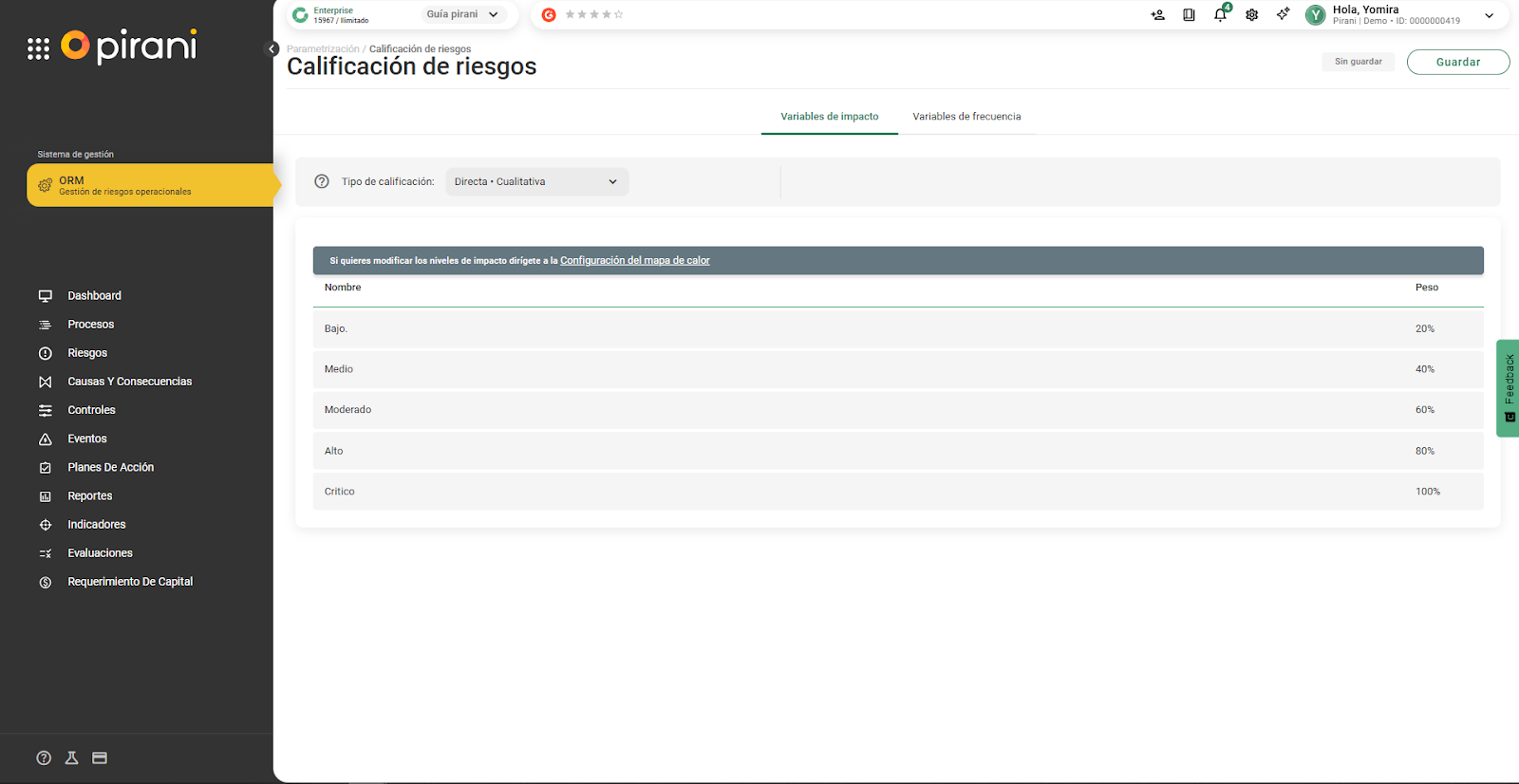Switch to Variables de frecuencia tab
Image resolution: width=1519 pixels, height=784 pixels.
click(x=966, y=117)
